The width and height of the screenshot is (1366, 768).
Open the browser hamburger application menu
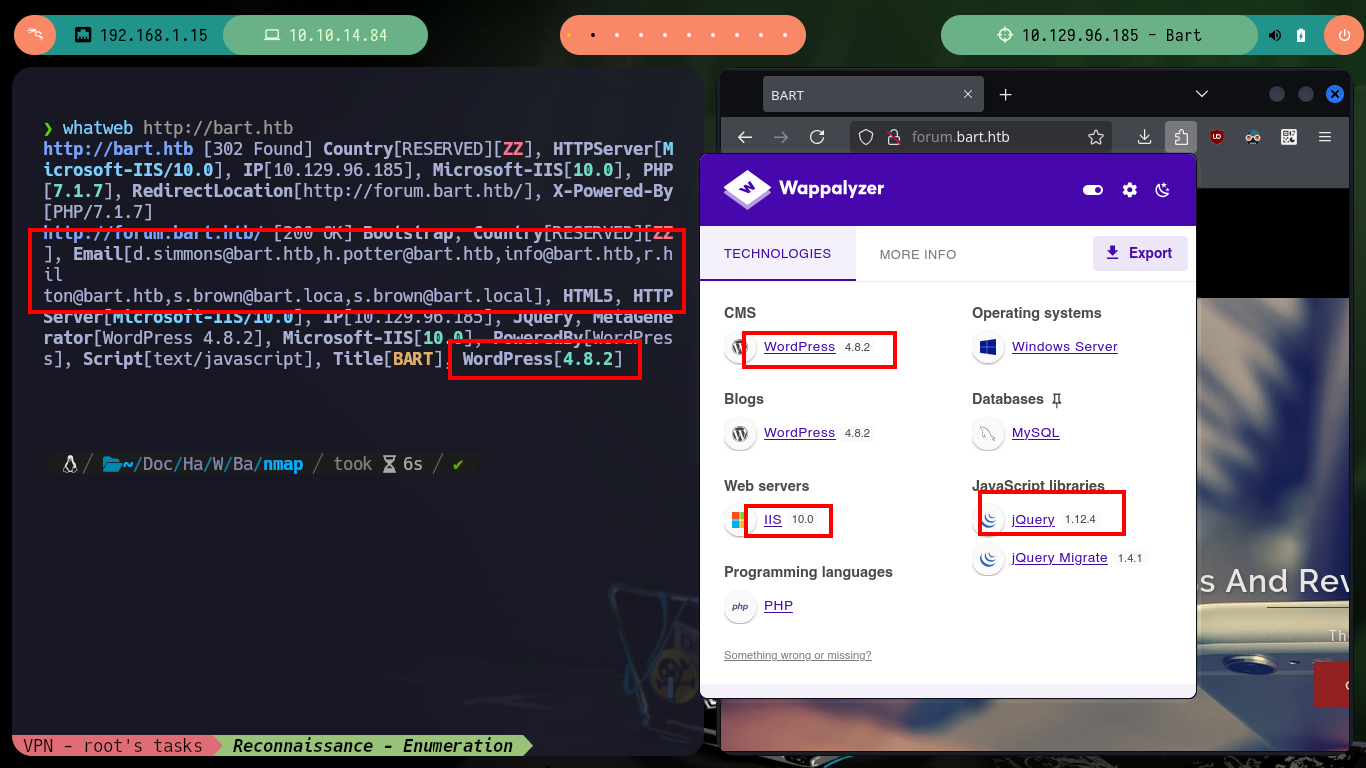pyautogui.click(x=1325, y=137)
